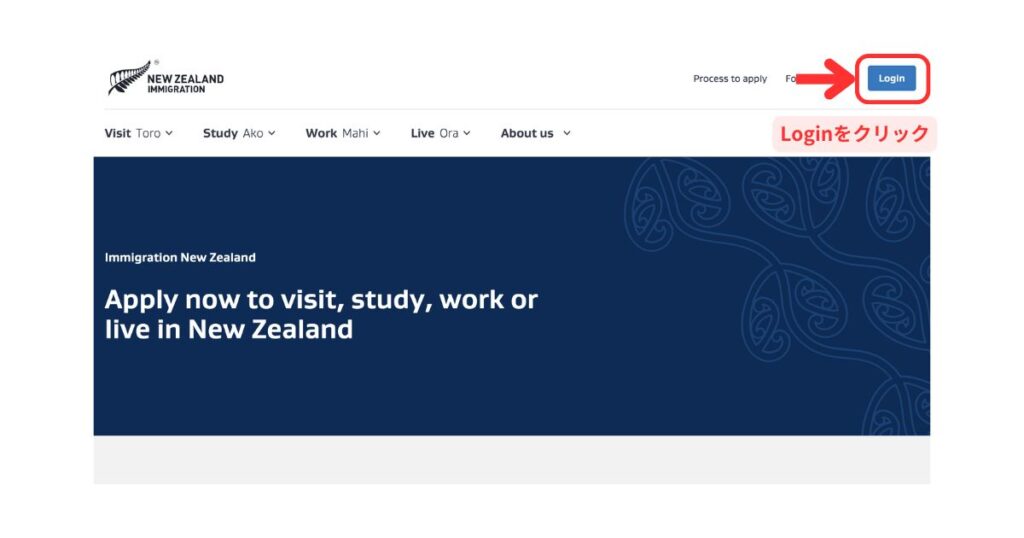Click the New Zealand Immigration logo text

tap(185, 83)
